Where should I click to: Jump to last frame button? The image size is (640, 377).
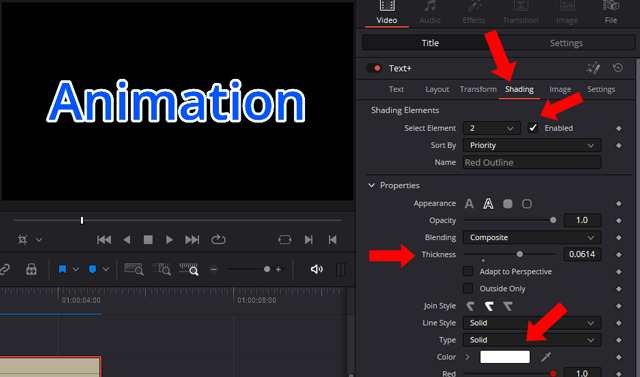tap(192, 240)
